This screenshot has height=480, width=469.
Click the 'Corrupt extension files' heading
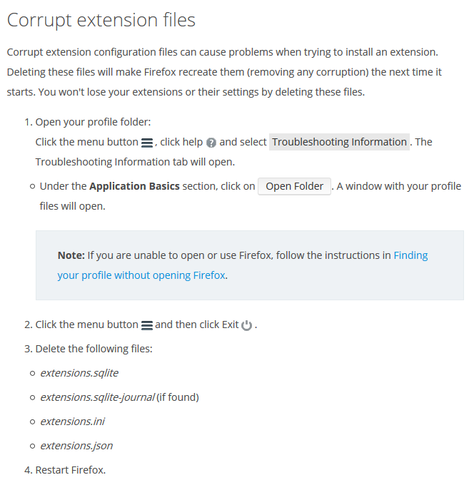tap(101, 20)
